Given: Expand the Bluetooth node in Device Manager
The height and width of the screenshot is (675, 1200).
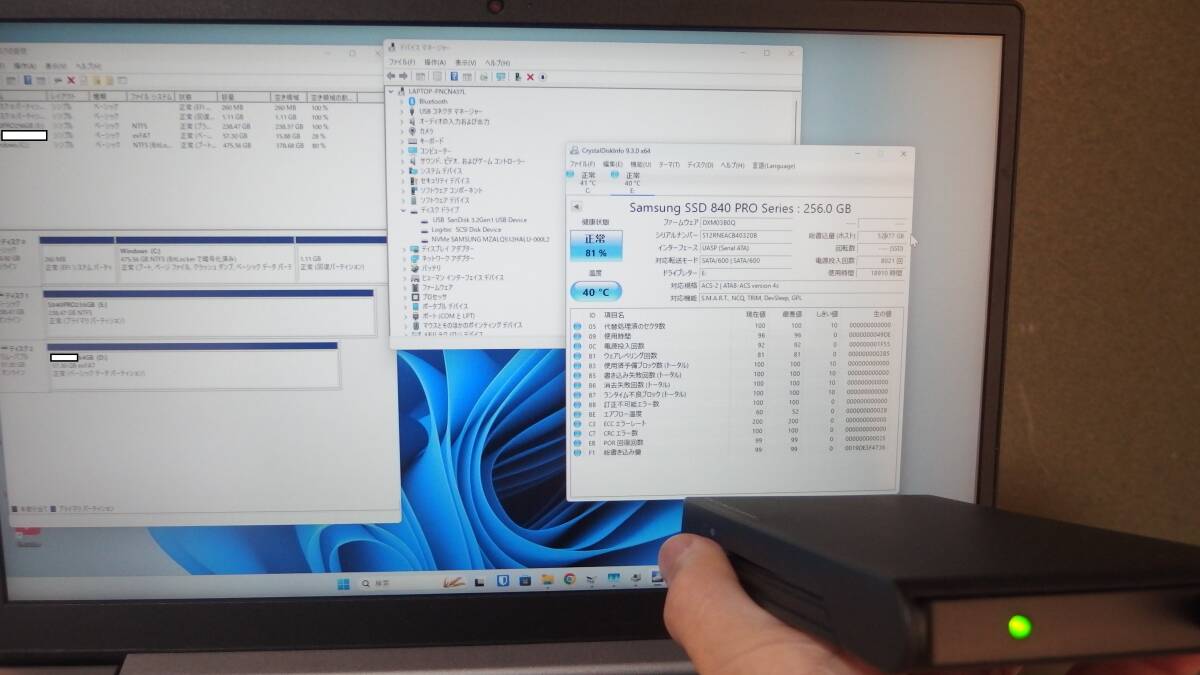Looking at the screenshot, I should click(x=402, y=101).
